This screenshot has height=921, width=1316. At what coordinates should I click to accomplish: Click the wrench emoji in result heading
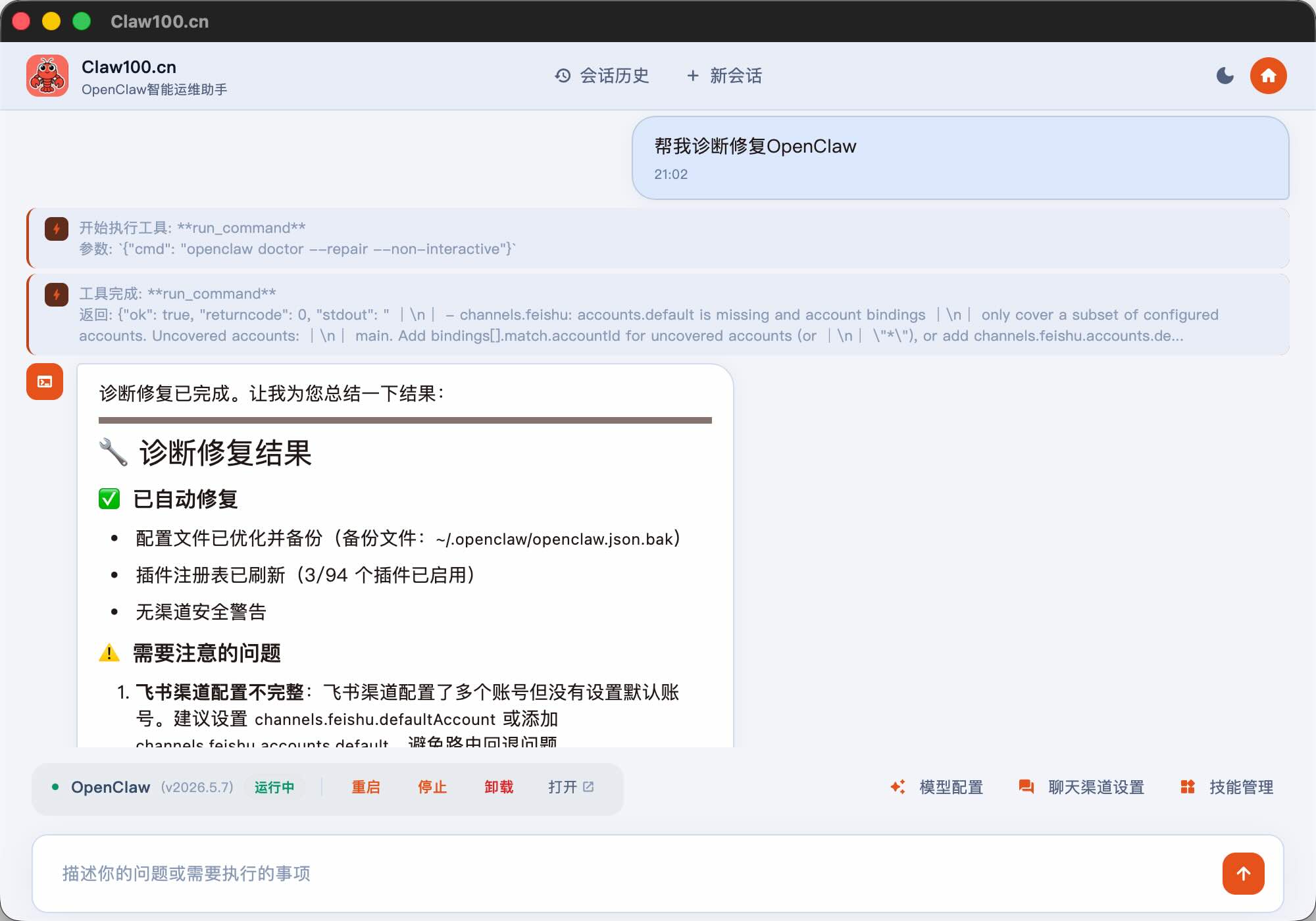[x=113, y=453]
